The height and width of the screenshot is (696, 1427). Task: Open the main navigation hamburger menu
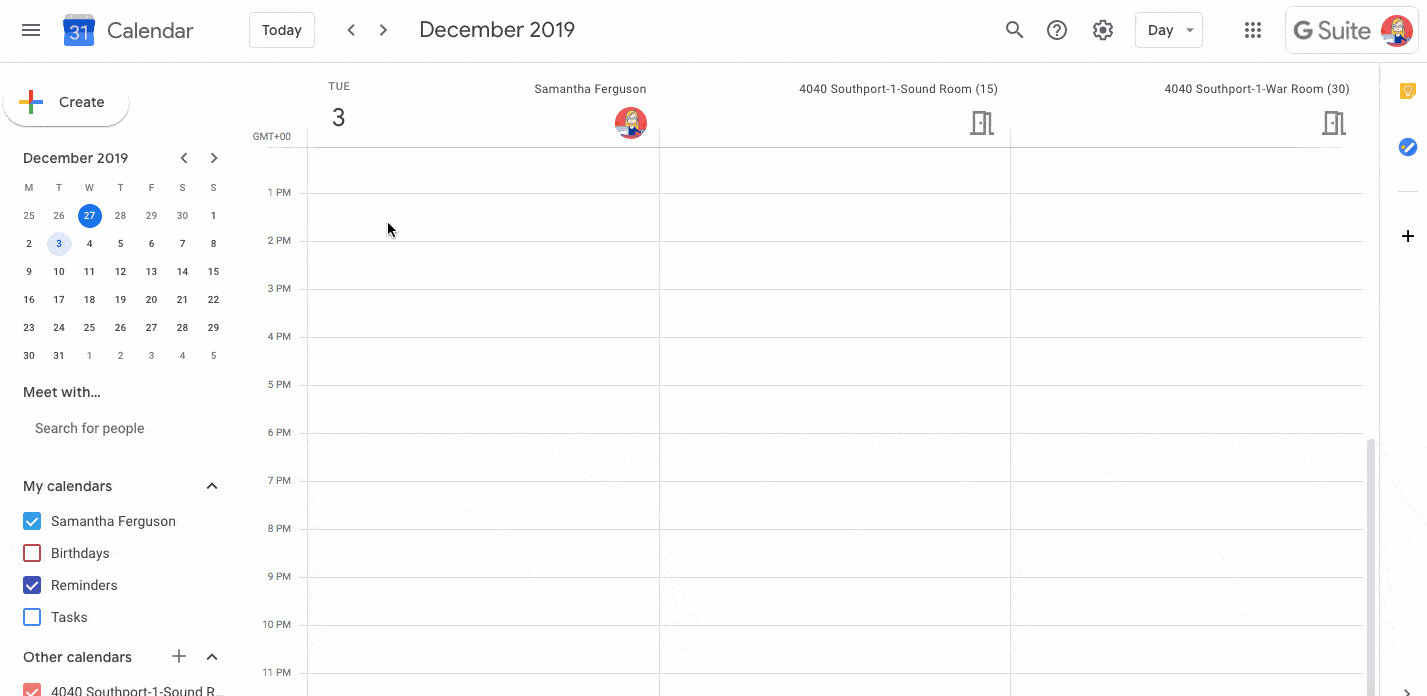coord(30,30)
